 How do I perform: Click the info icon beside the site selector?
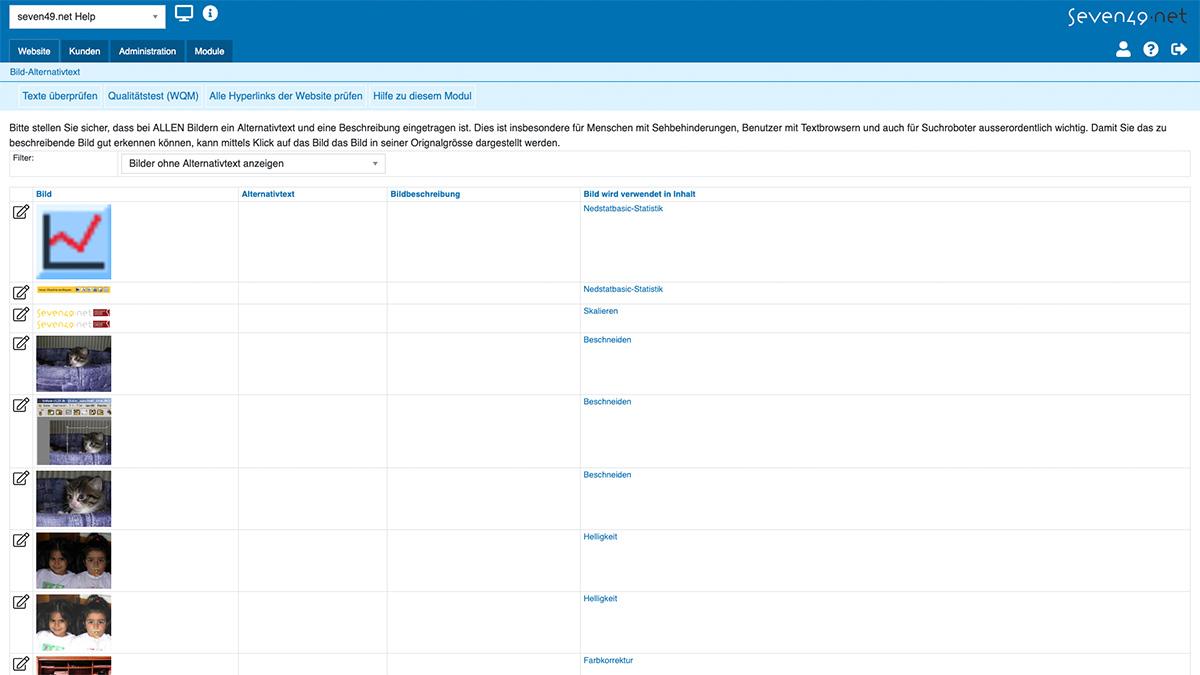(209, 14)
